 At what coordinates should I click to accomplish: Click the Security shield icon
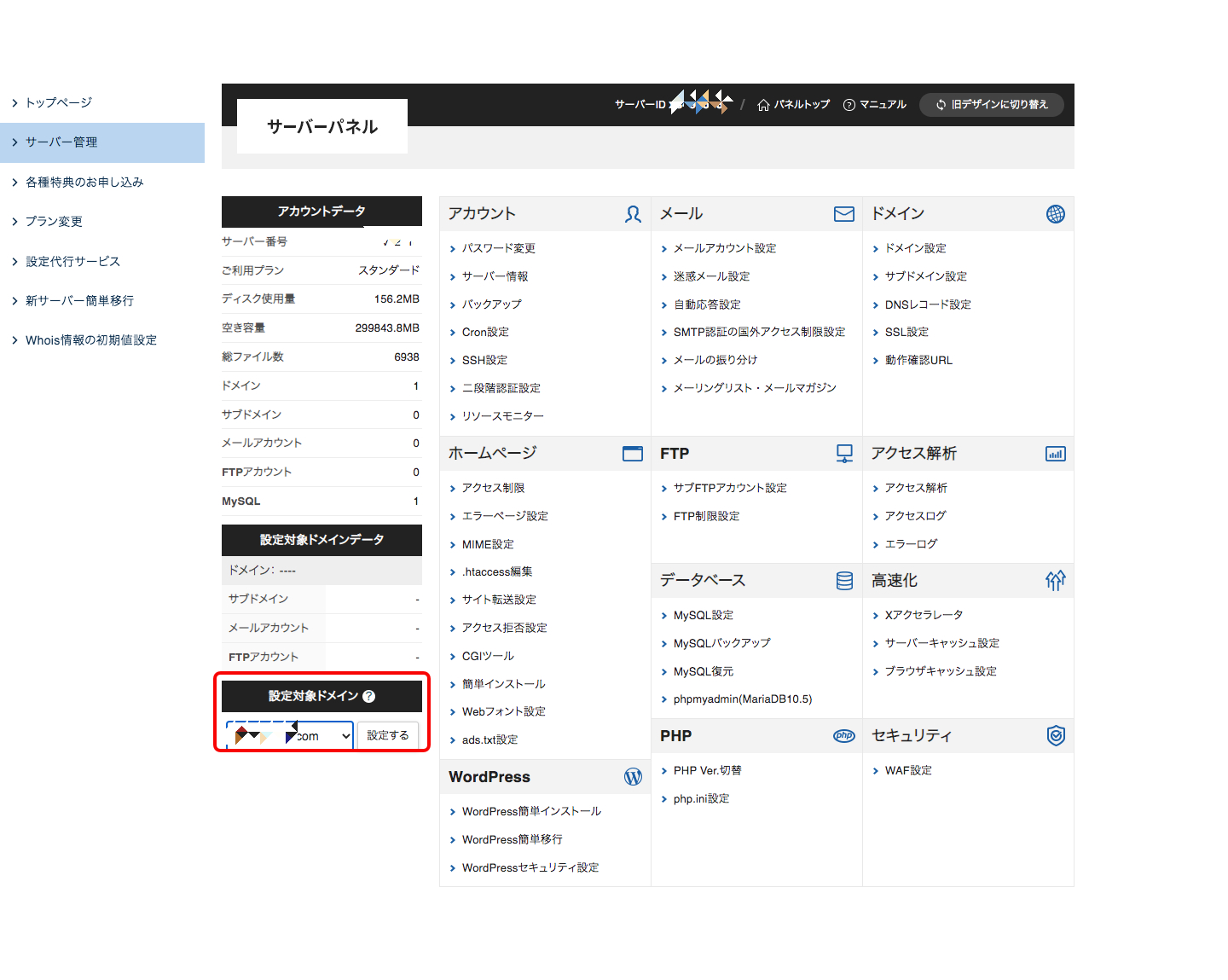(1055, 736)
